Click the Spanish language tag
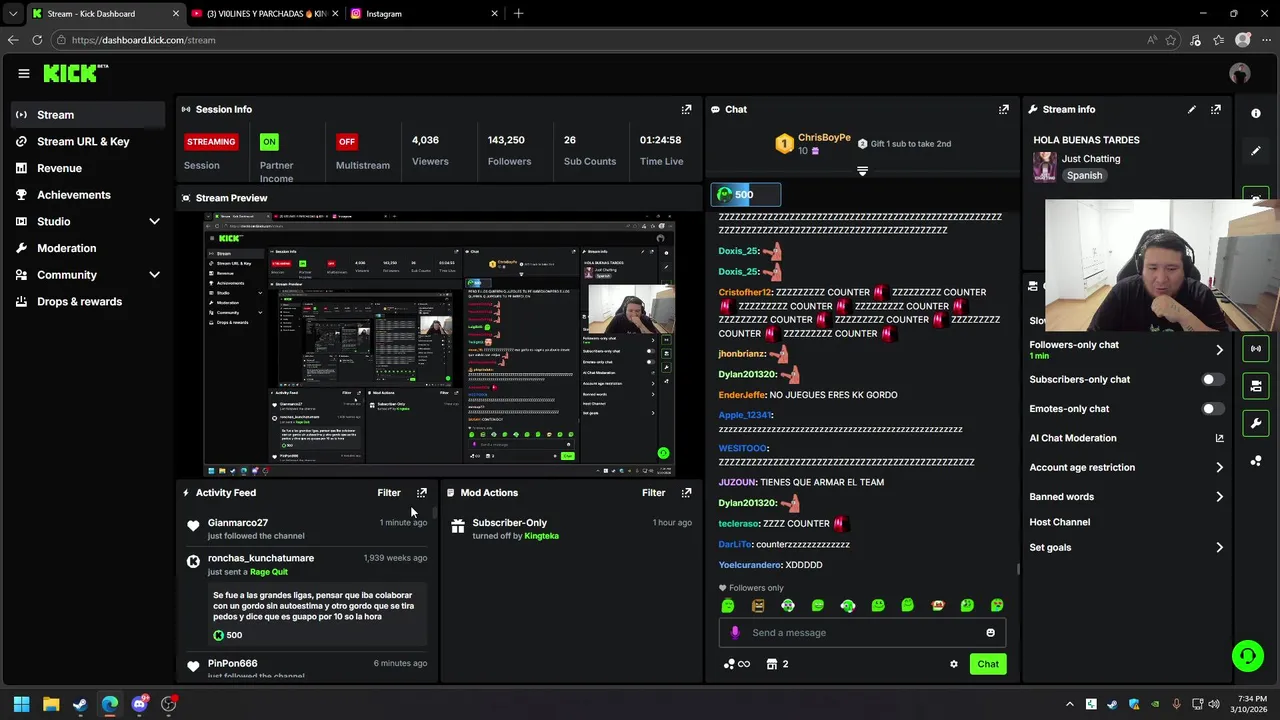The height and width of the screenshot is (720, 1280). (1084, 175)
